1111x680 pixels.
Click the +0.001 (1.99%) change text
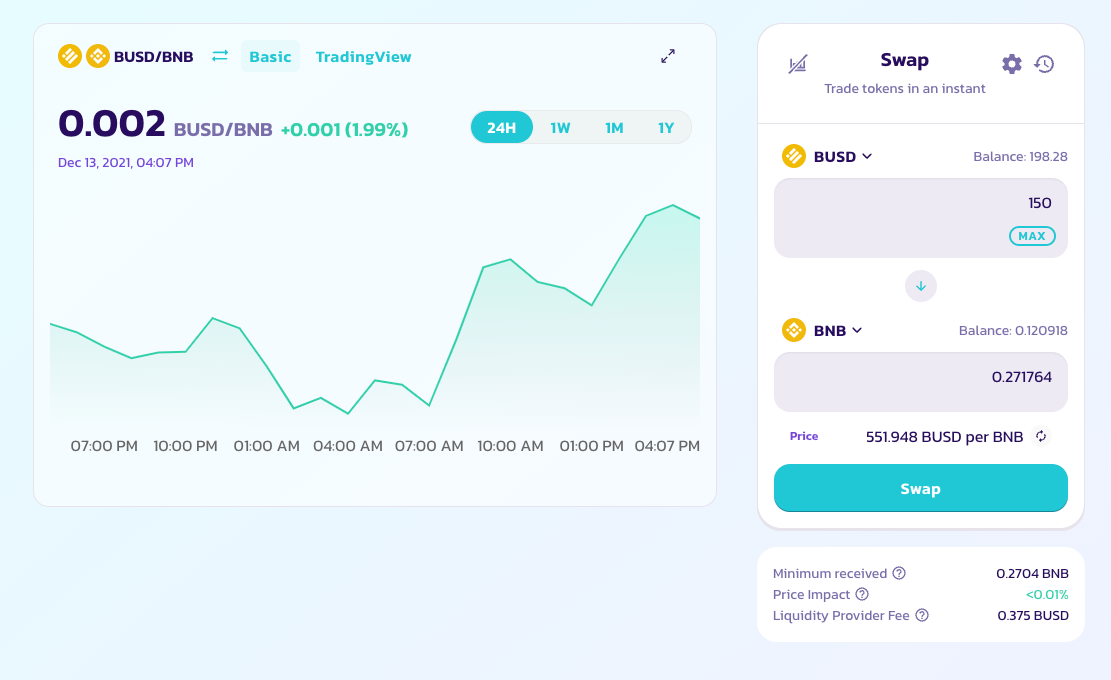(x=344, y=130)
